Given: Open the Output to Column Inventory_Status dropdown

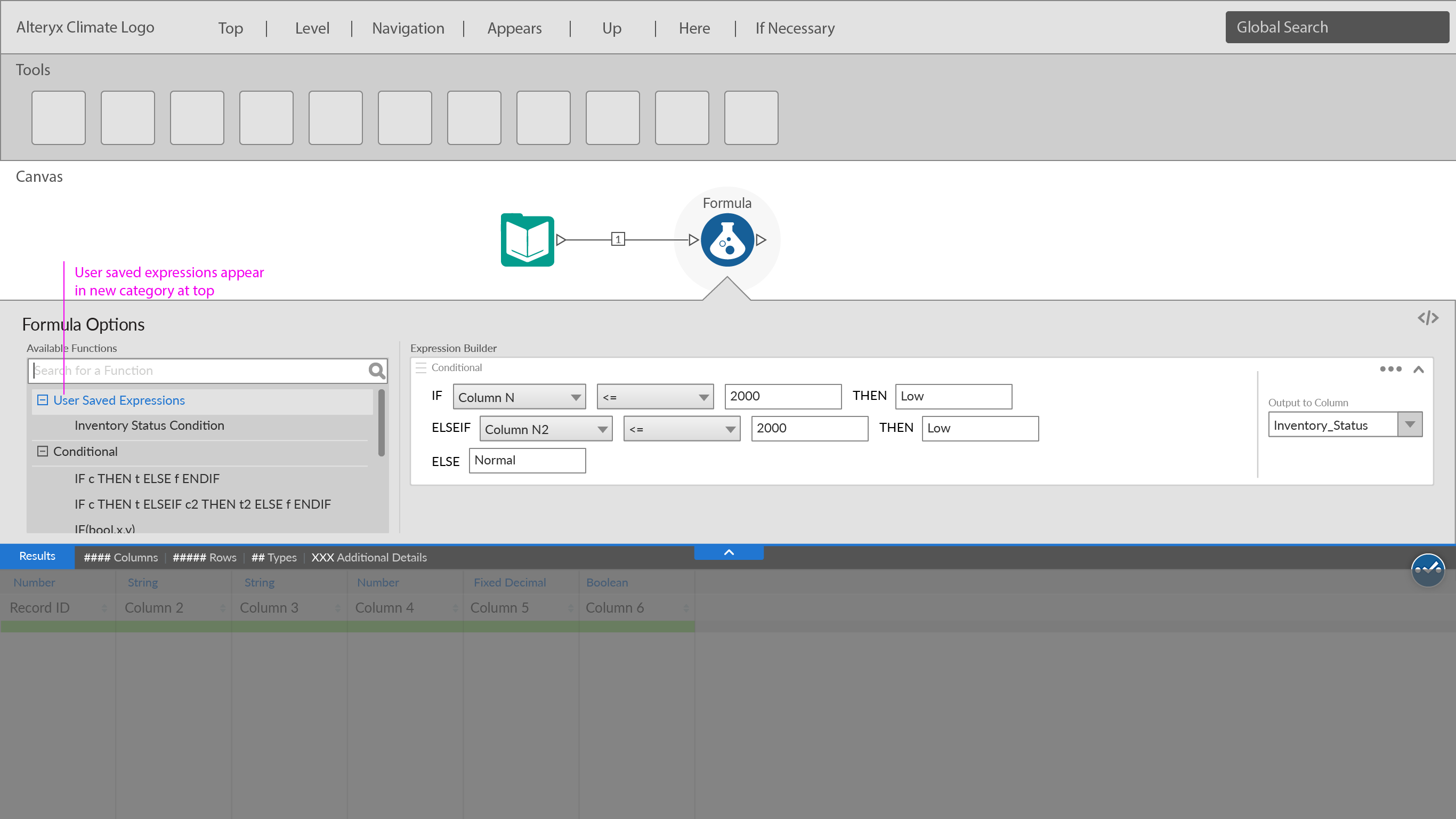Looking at the screenshot, I should coord(1409,425).
